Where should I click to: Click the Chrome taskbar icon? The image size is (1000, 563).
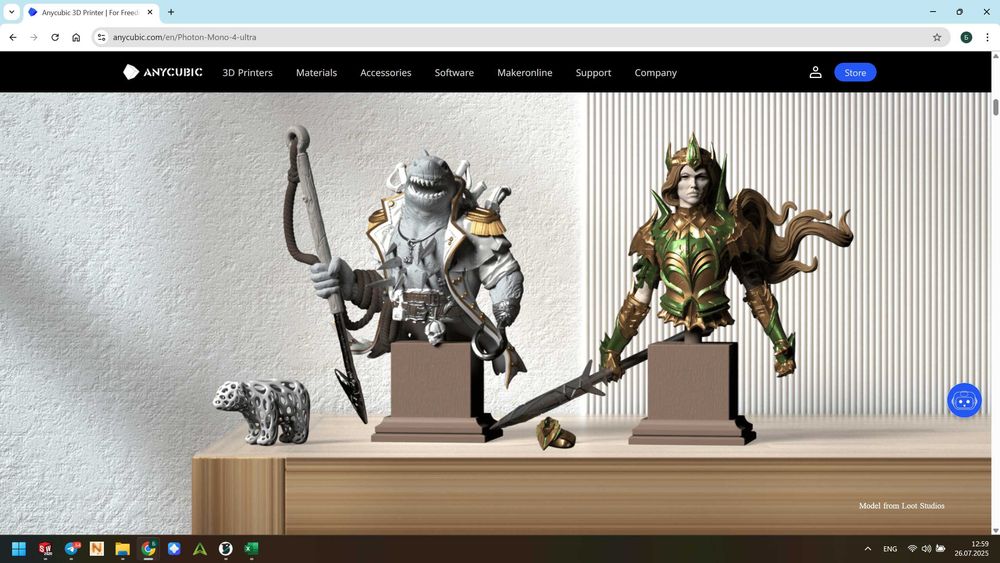(149, 548)
